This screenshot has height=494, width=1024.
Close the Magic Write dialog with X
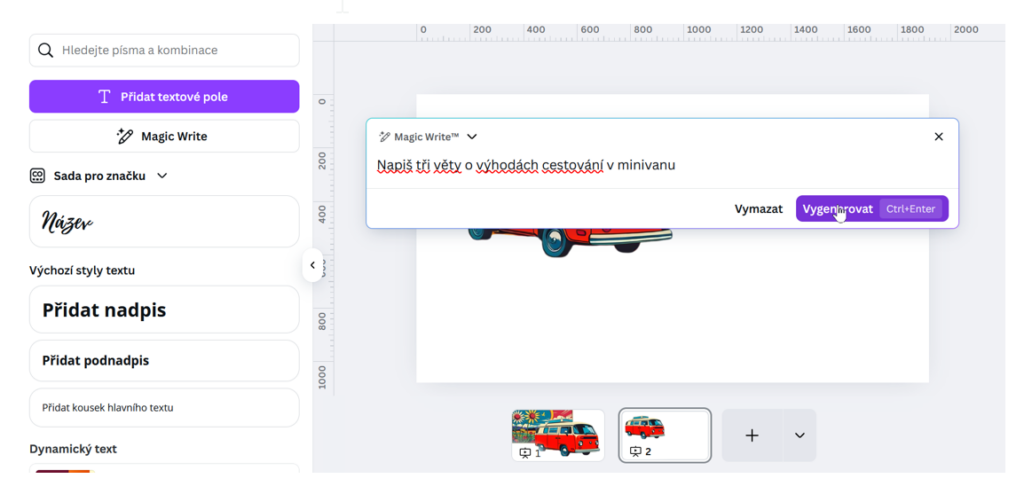pyautogui.click(x=938, y=137)
